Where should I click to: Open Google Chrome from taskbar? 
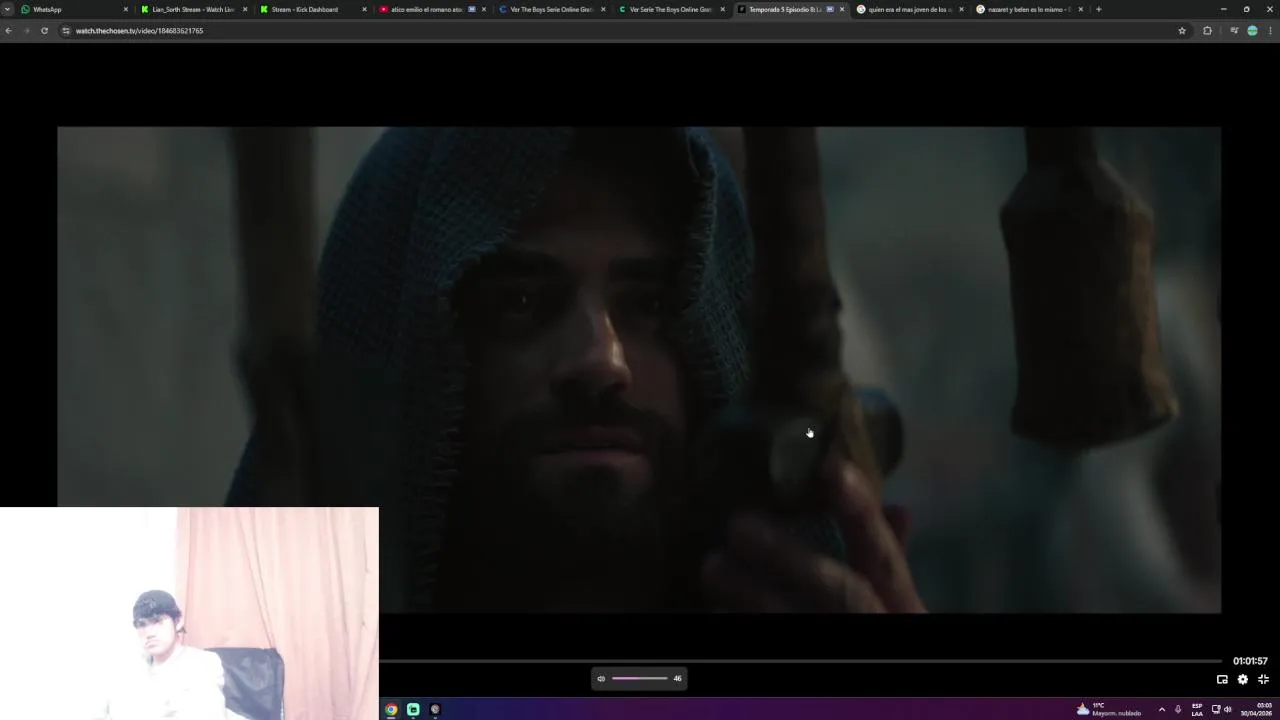(391, 709)
